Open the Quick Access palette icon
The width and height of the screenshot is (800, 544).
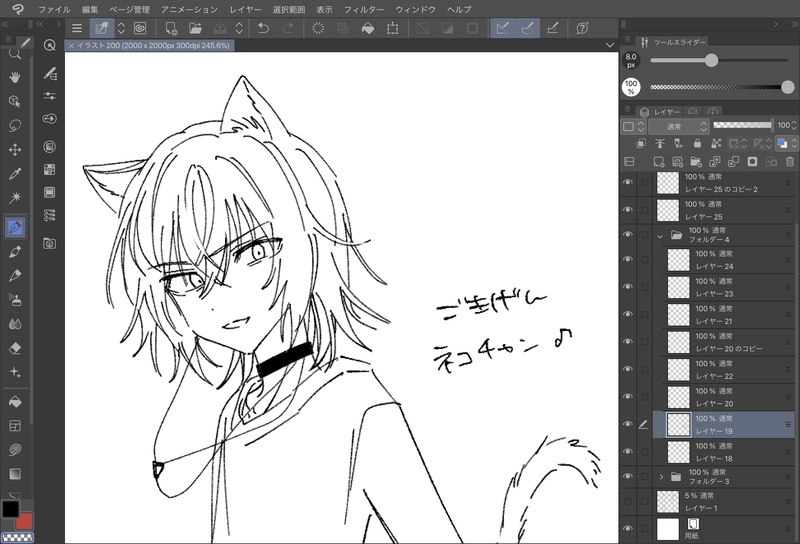coord(49,45)
